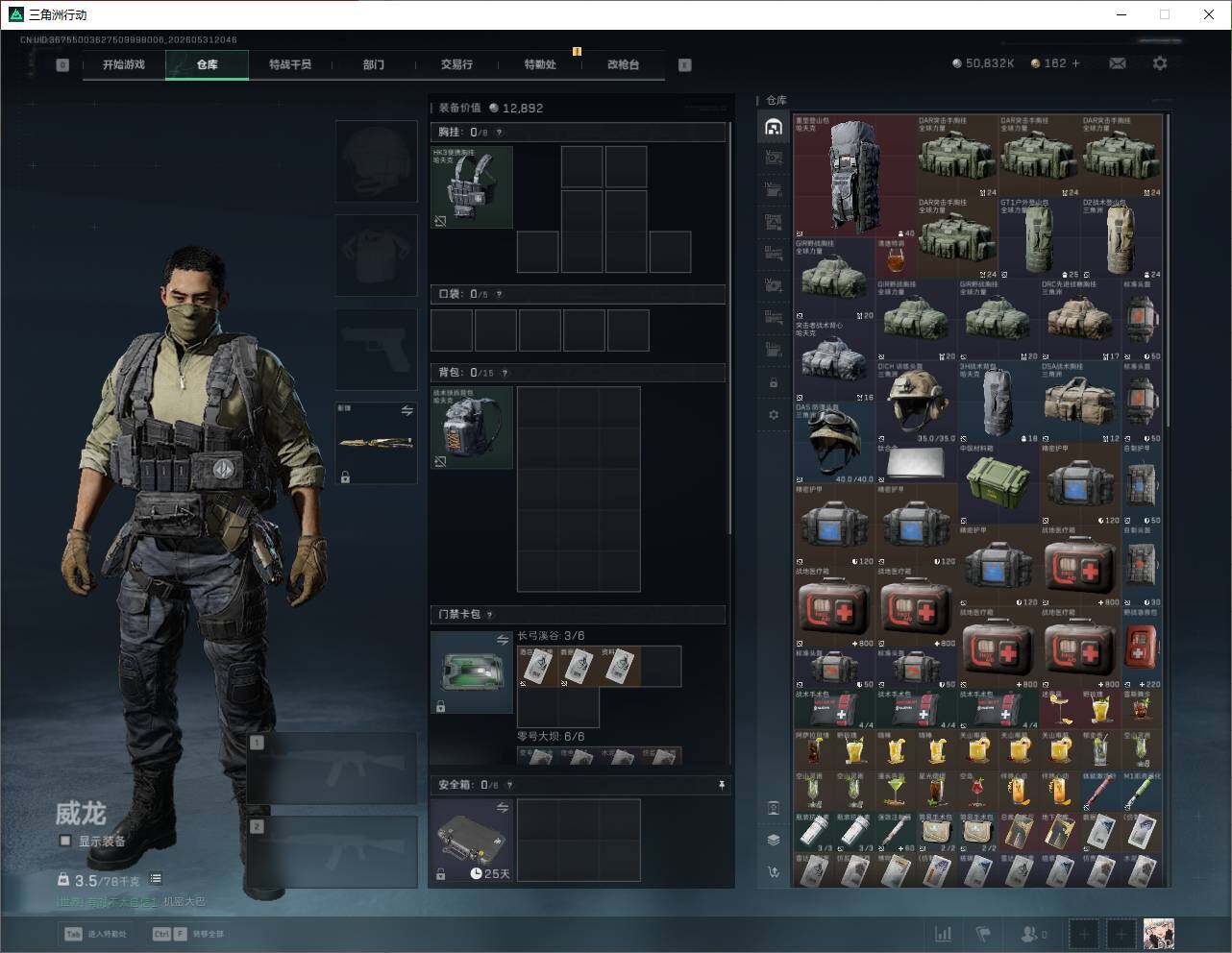Click the stash stack layers icon
Image resolution: width=1232 pixels, height=953 pixels.
coord(774,840)
